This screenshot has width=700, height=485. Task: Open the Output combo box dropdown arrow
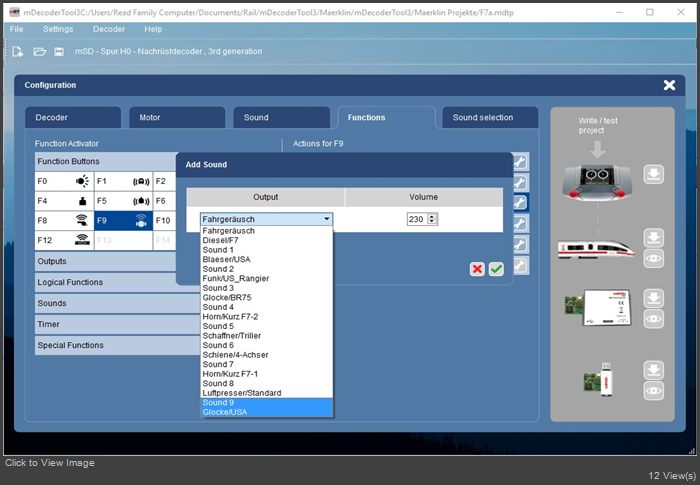click(327, 219)
